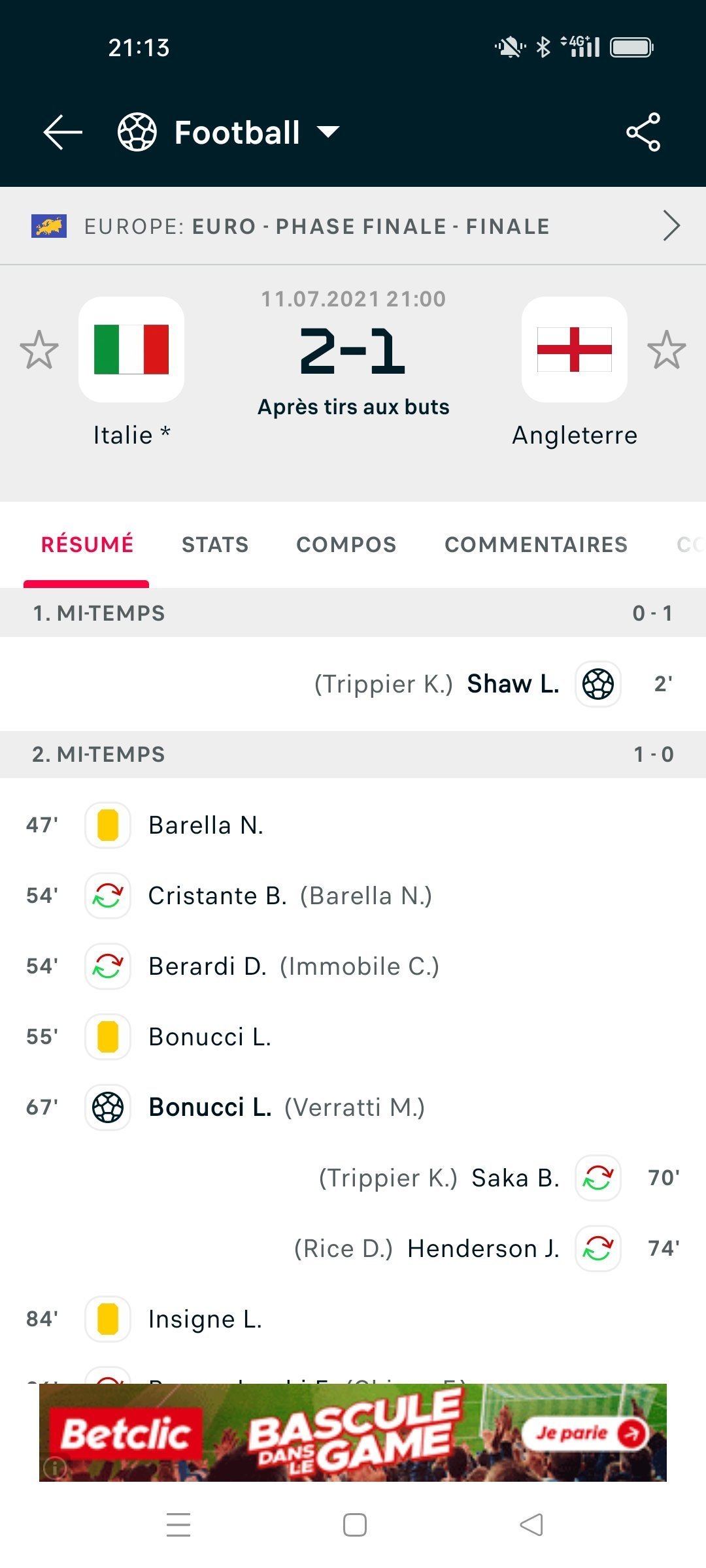Viewport: 706px width, 1568px height.
Task: Tap the Henderson J. substitution icon
Action: pyautogui.click(x=597, y=1249)
